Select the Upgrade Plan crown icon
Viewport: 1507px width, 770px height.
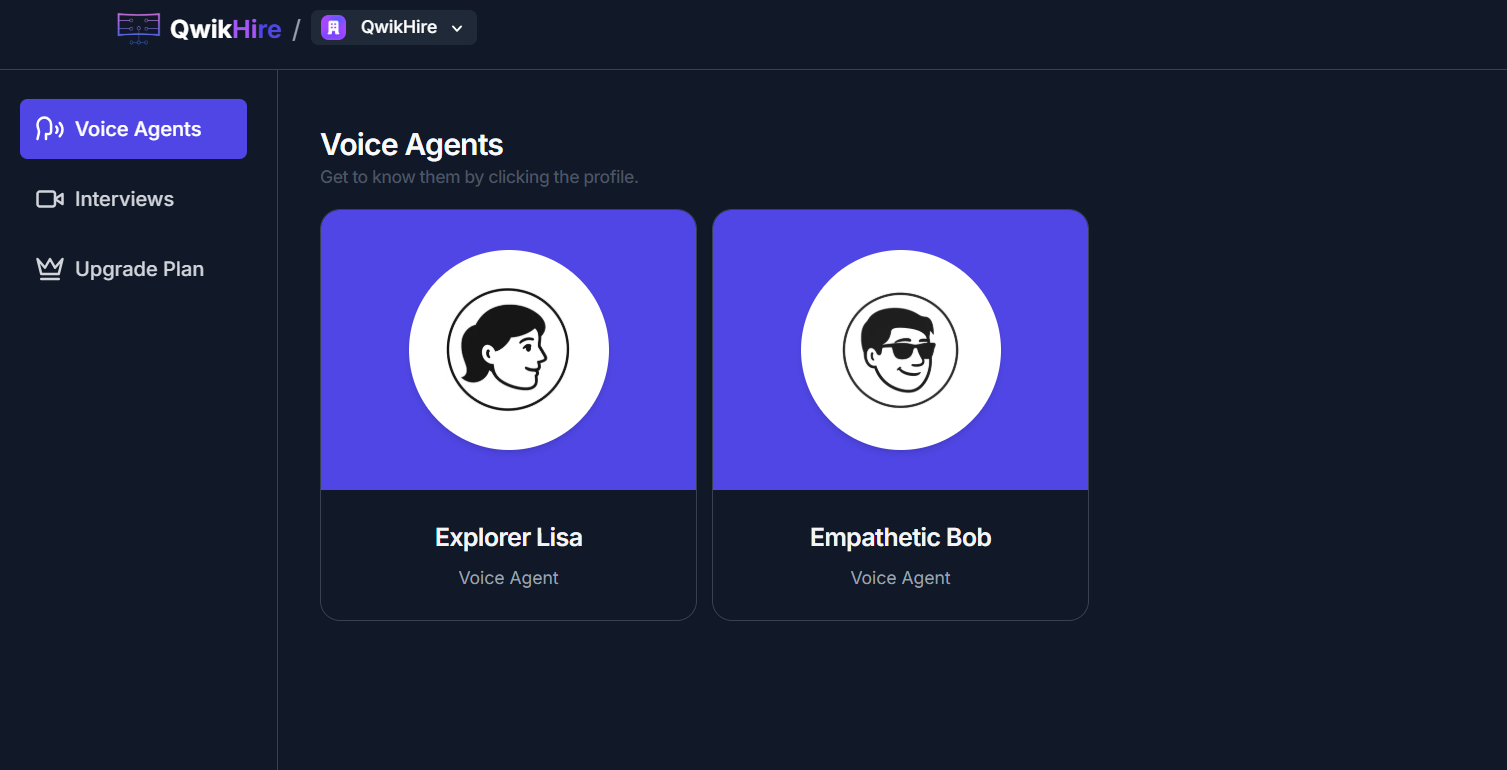coord(48,268)
